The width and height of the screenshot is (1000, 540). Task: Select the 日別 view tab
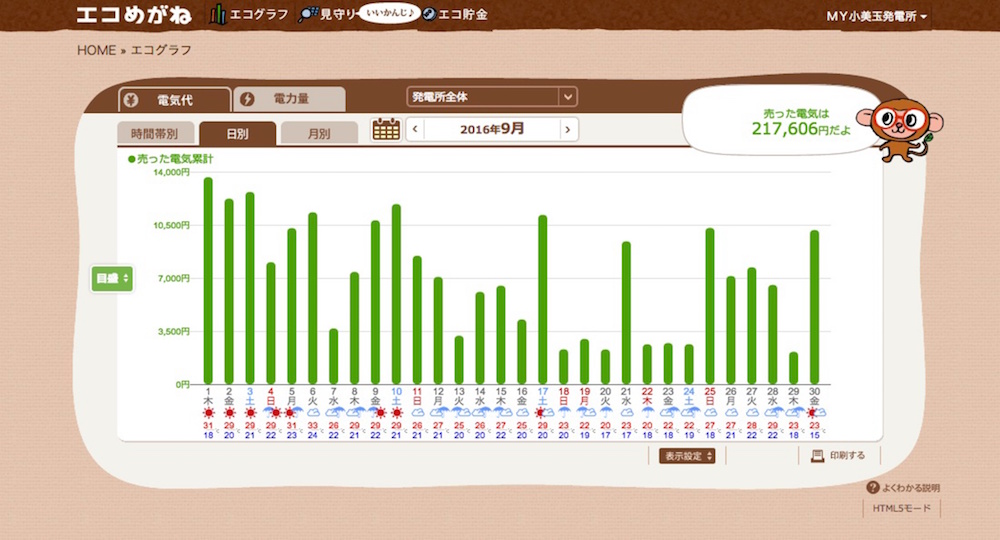(237, 133)
